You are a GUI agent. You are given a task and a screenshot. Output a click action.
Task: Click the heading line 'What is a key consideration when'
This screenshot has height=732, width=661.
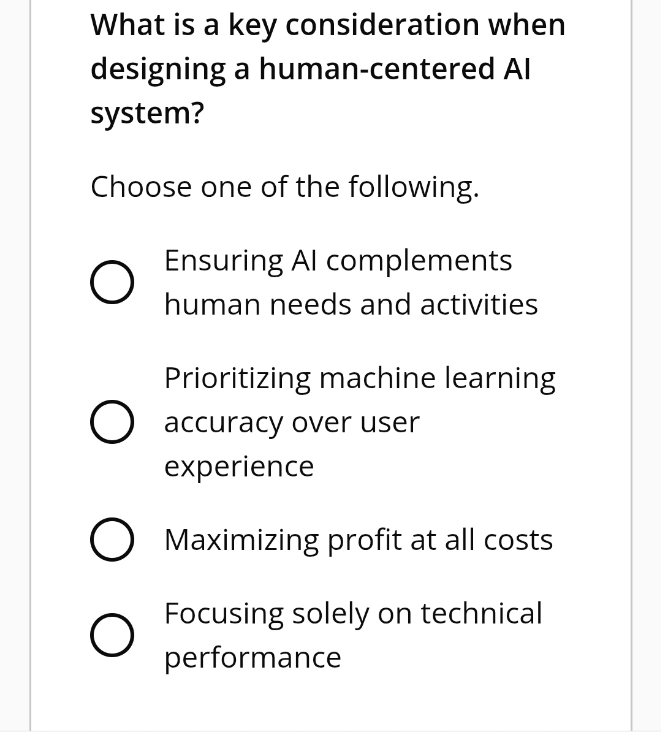click(328, 25)
